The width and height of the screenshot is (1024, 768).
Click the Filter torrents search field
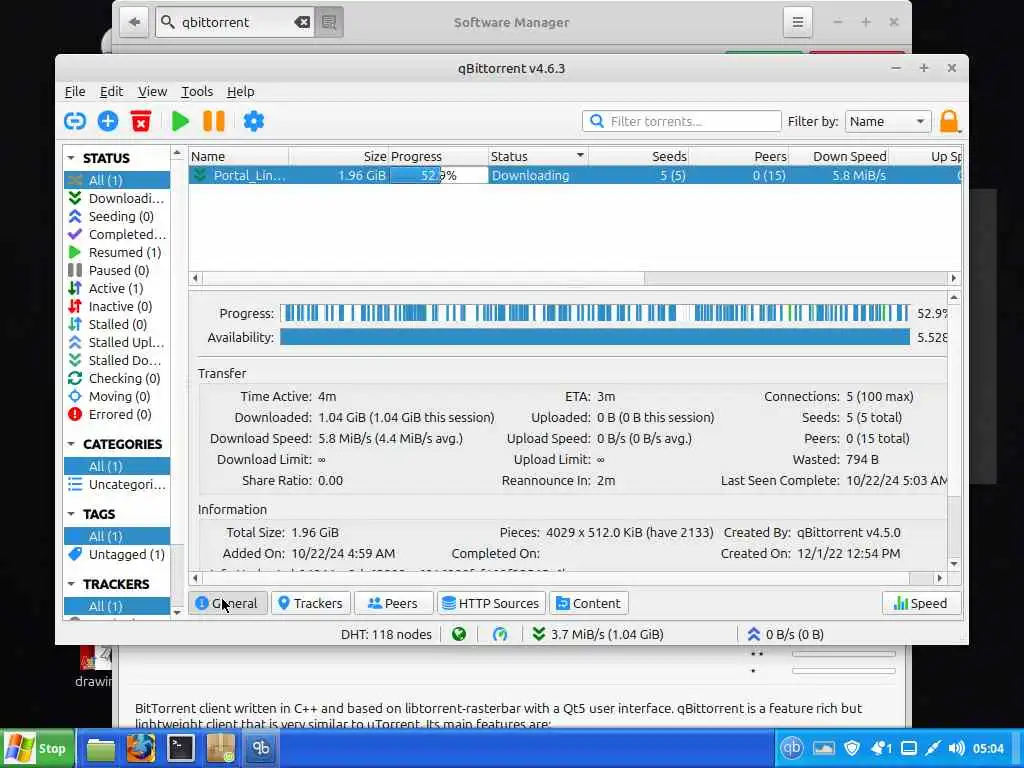tap(681, 121)
